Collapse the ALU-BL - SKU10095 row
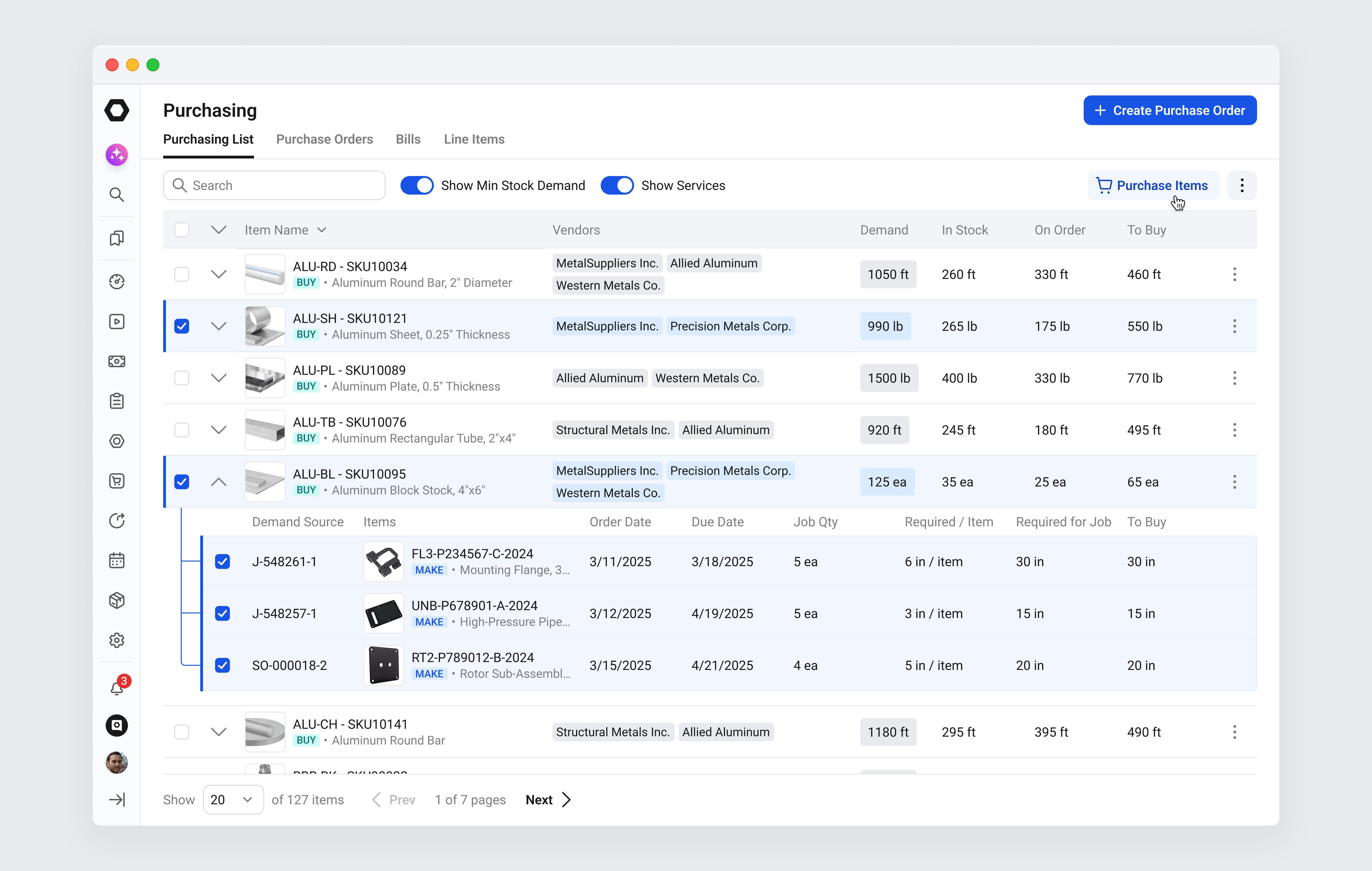The width and height of the screenshot is (1372, 871). click(x=219, y=482)
